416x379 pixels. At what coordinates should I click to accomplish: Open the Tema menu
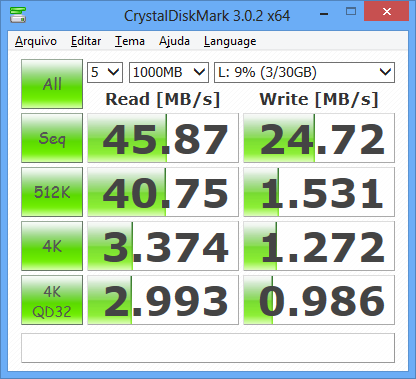click(130, 41)
